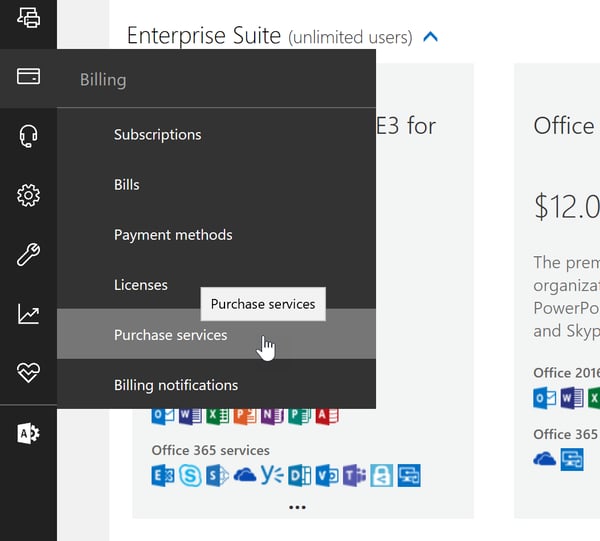The width and height of the screenshot is (600, 541).
Task: Choose Purchase services menu item
Action: pyautogui.click(x=216, y=335)
